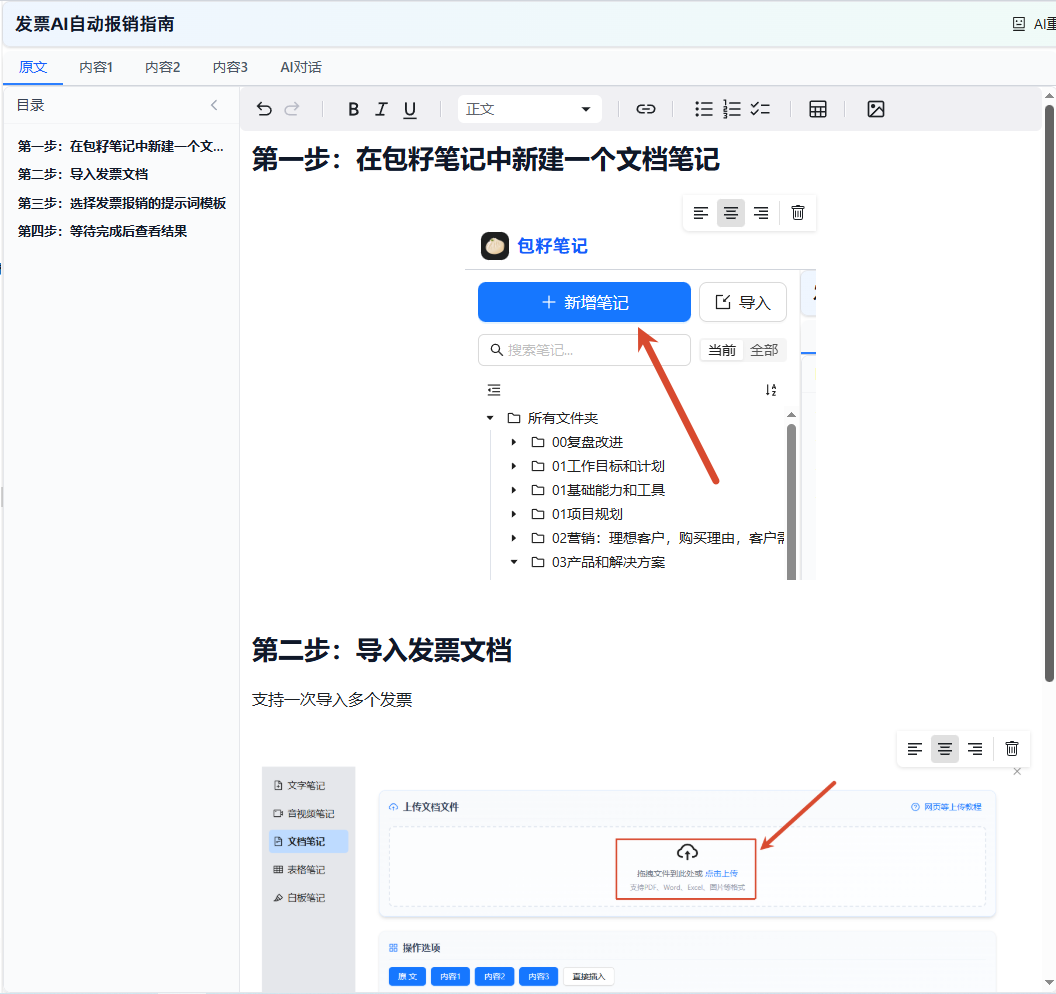Center-align the first image via its floating toolbar
The height and width of the screenshot is (994, 1056).
point(731,213)
